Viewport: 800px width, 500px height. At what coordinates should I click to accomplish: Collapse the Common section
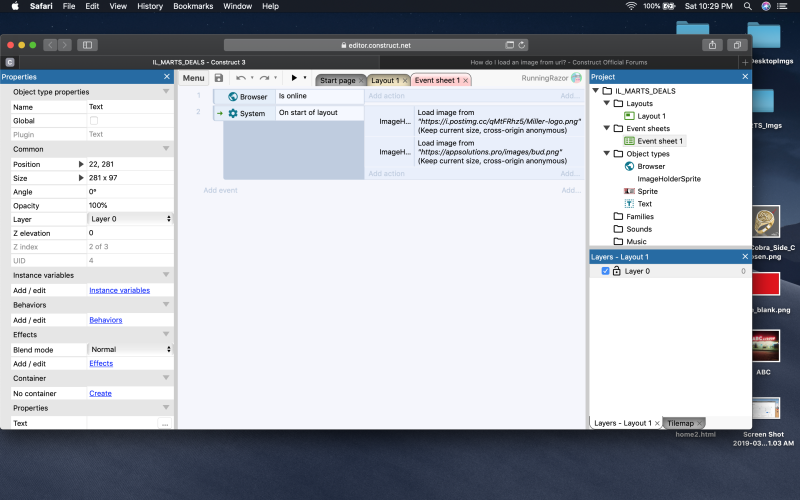tap(166, 148)
